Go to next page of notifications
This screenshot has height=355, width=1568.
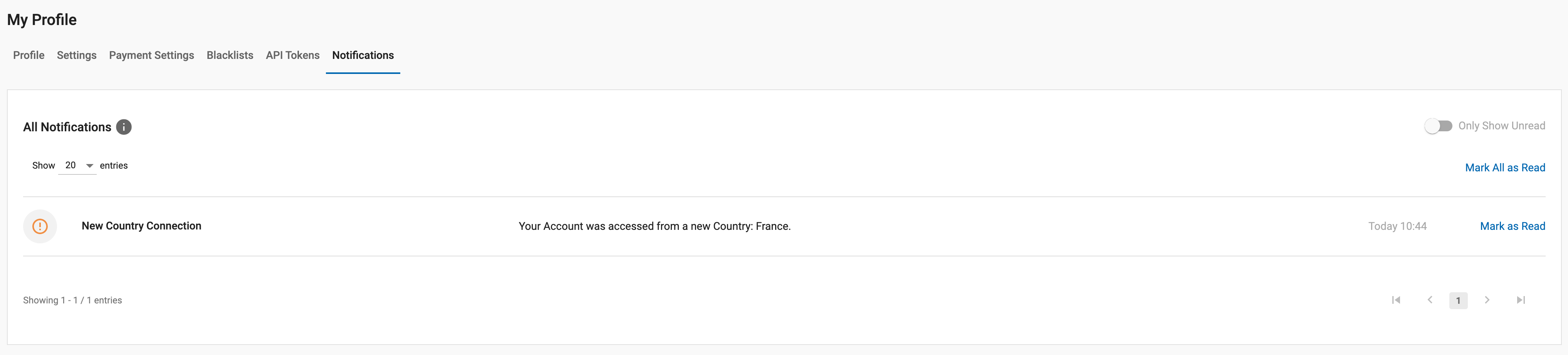click(1487, 300)
